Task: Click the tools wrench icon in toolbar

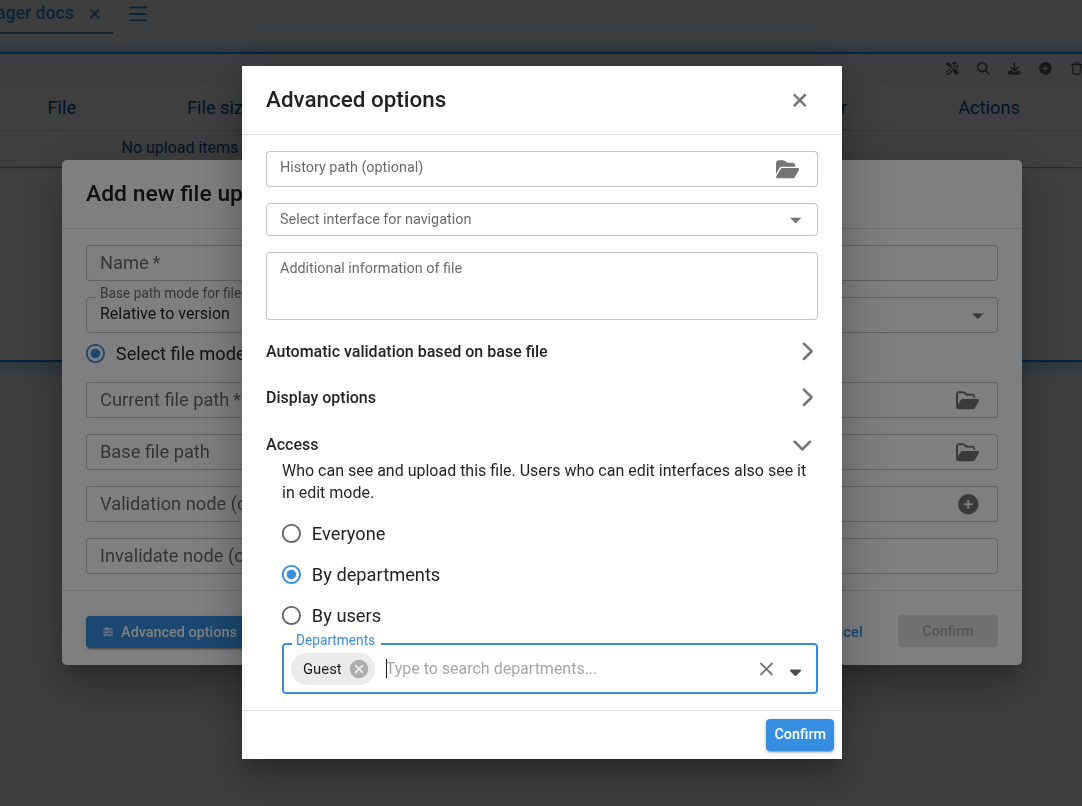Action: pyautogui.click(x=952, y=68)
